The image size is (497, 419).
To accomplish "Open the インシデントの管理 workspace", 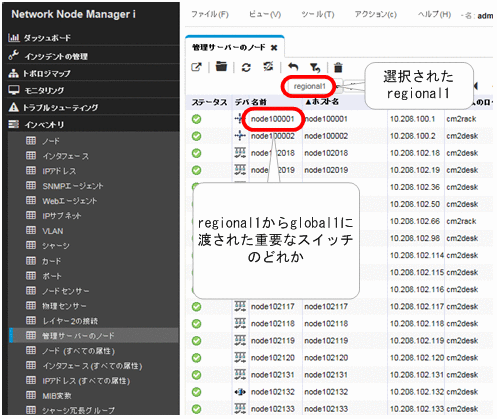I will pyautogui.click(x=56, y=56).
